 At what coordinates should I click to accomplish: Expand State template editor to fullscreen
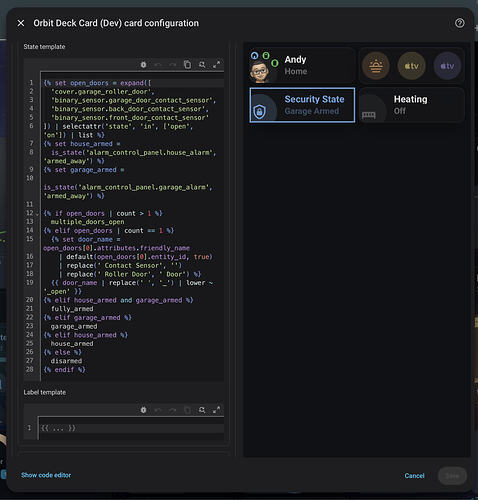tap(216, 65)
